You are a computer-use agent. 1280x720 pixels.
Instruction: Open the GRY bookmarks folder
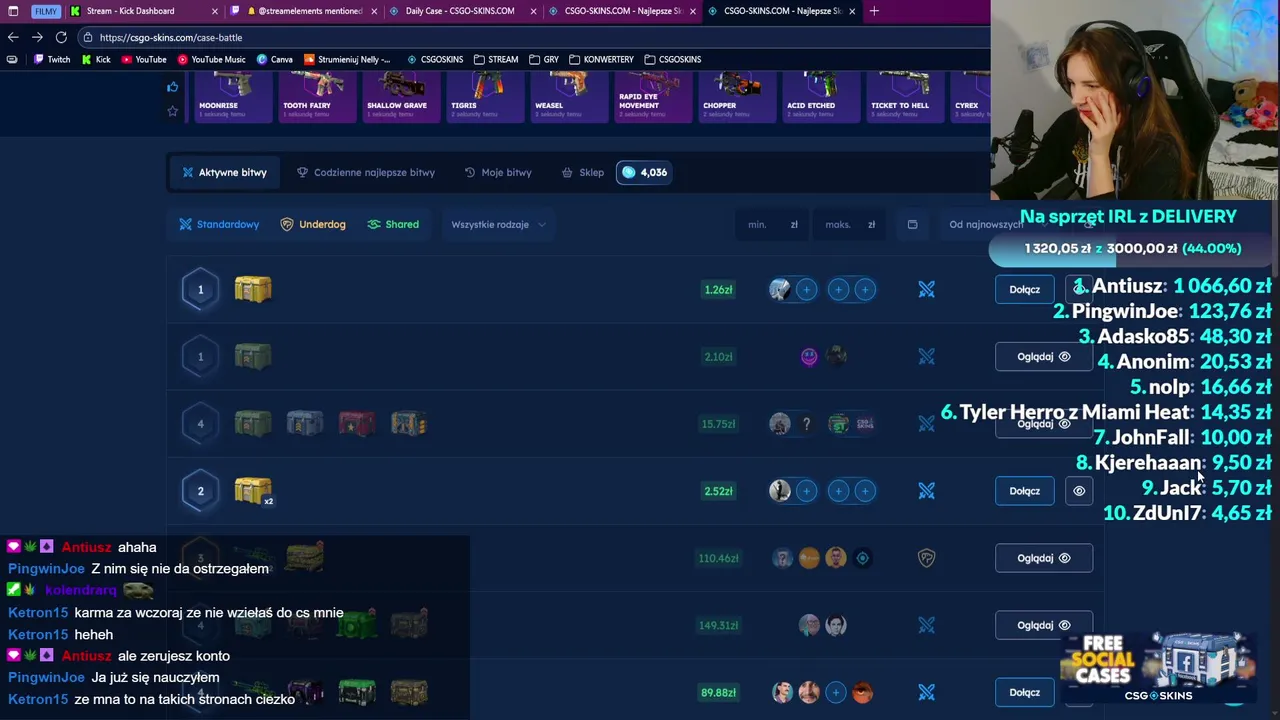tap(544, 59)
